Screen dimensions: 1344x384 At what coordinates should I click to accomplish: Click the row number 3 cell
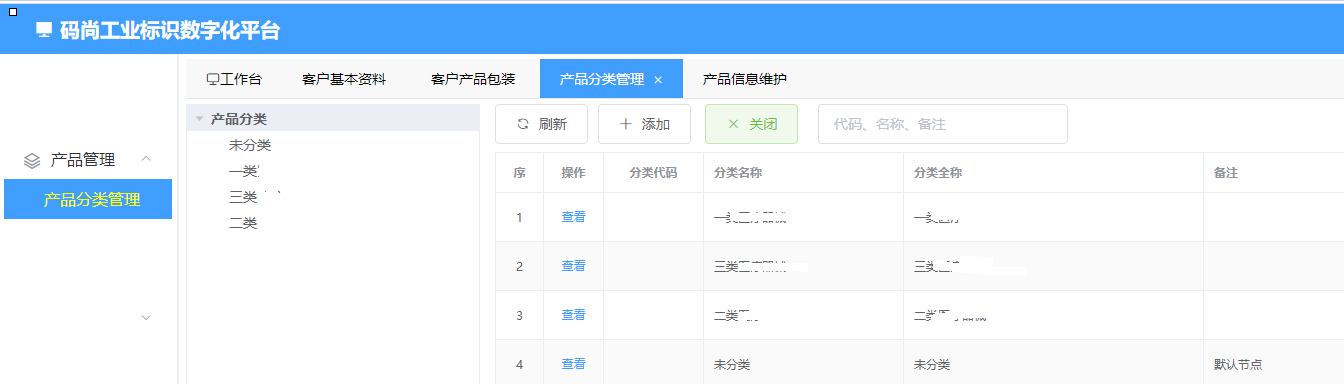[519, 315]
